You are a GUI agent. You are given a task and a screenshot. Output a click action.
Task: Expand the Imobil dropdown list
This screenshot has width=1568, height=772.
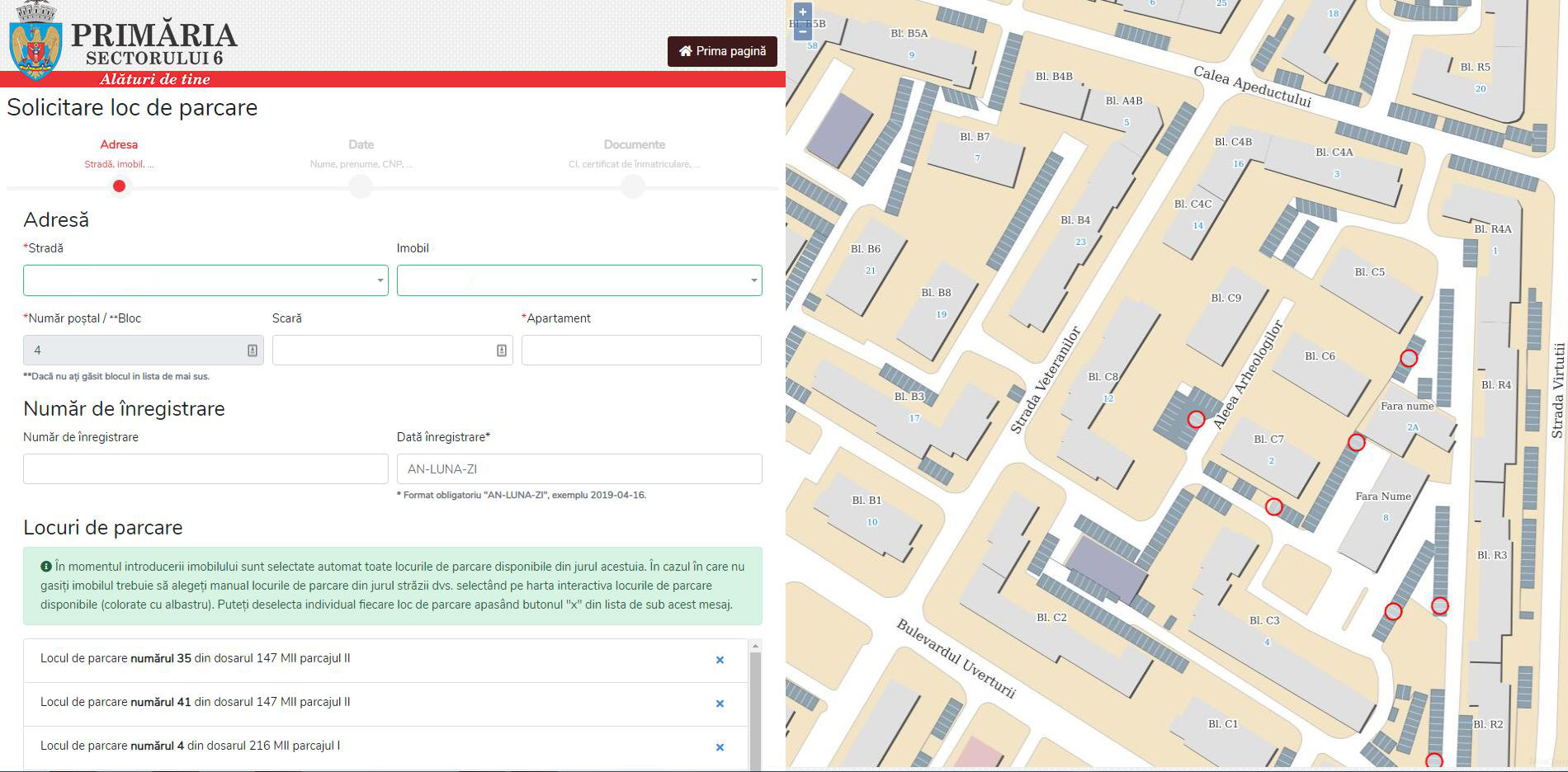pos(579,280)
